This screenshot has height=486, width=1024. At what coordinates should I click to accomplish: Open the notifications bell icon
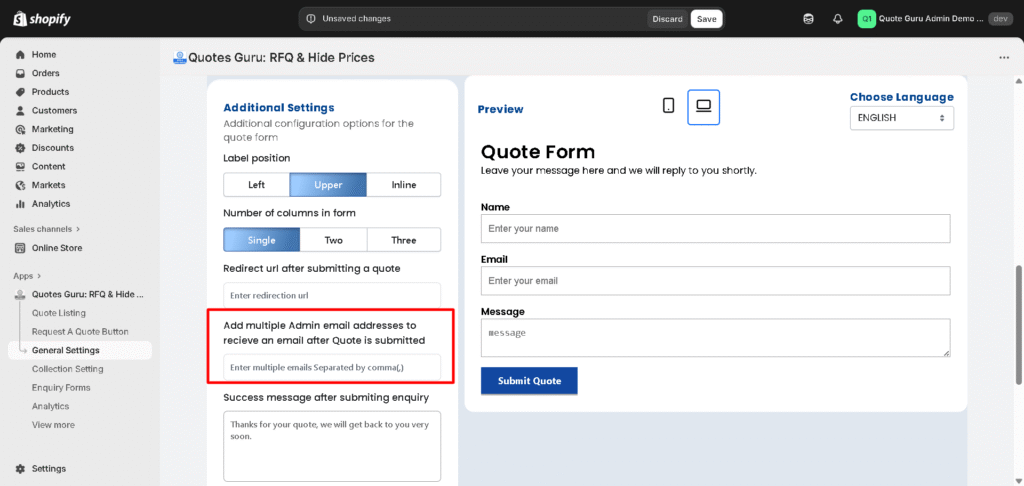click(837, 18)
